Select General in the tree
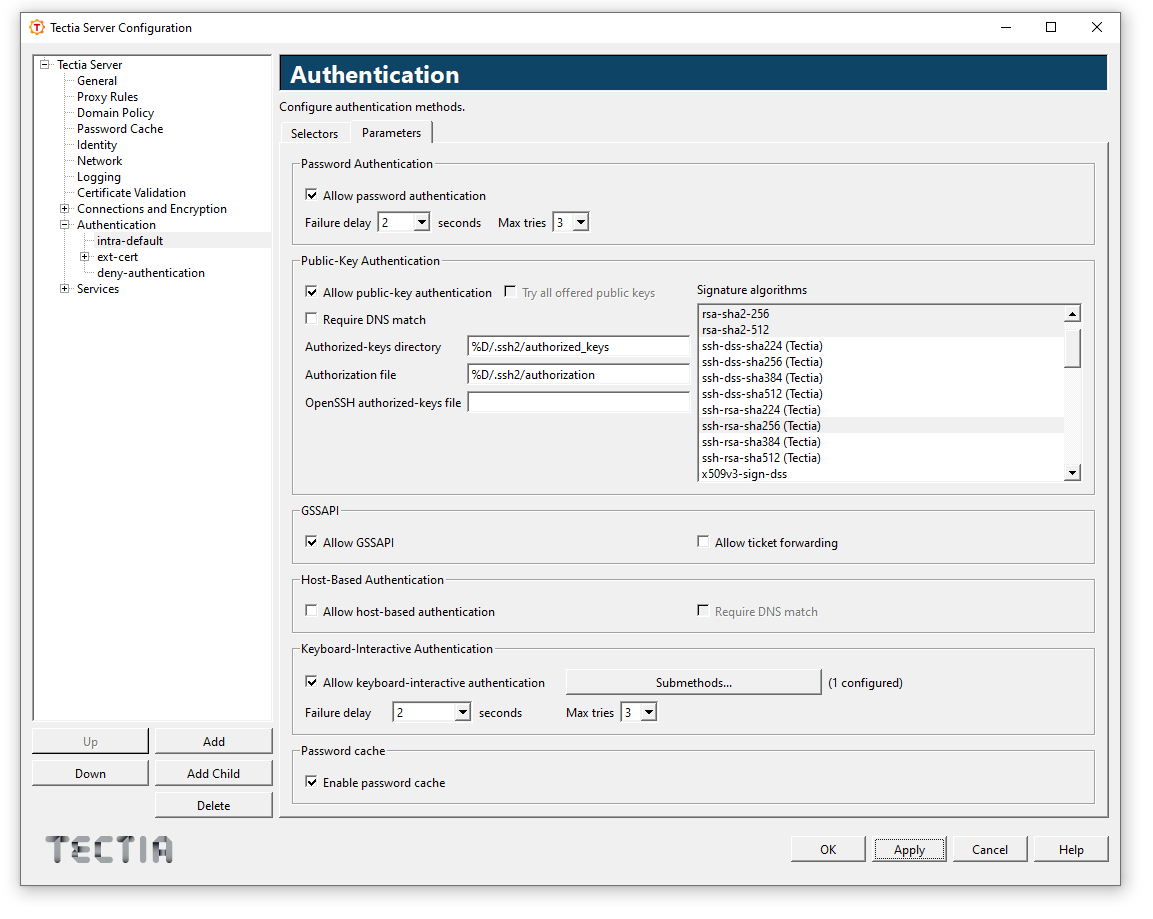The image size is (1153, 919). [97, 81]
